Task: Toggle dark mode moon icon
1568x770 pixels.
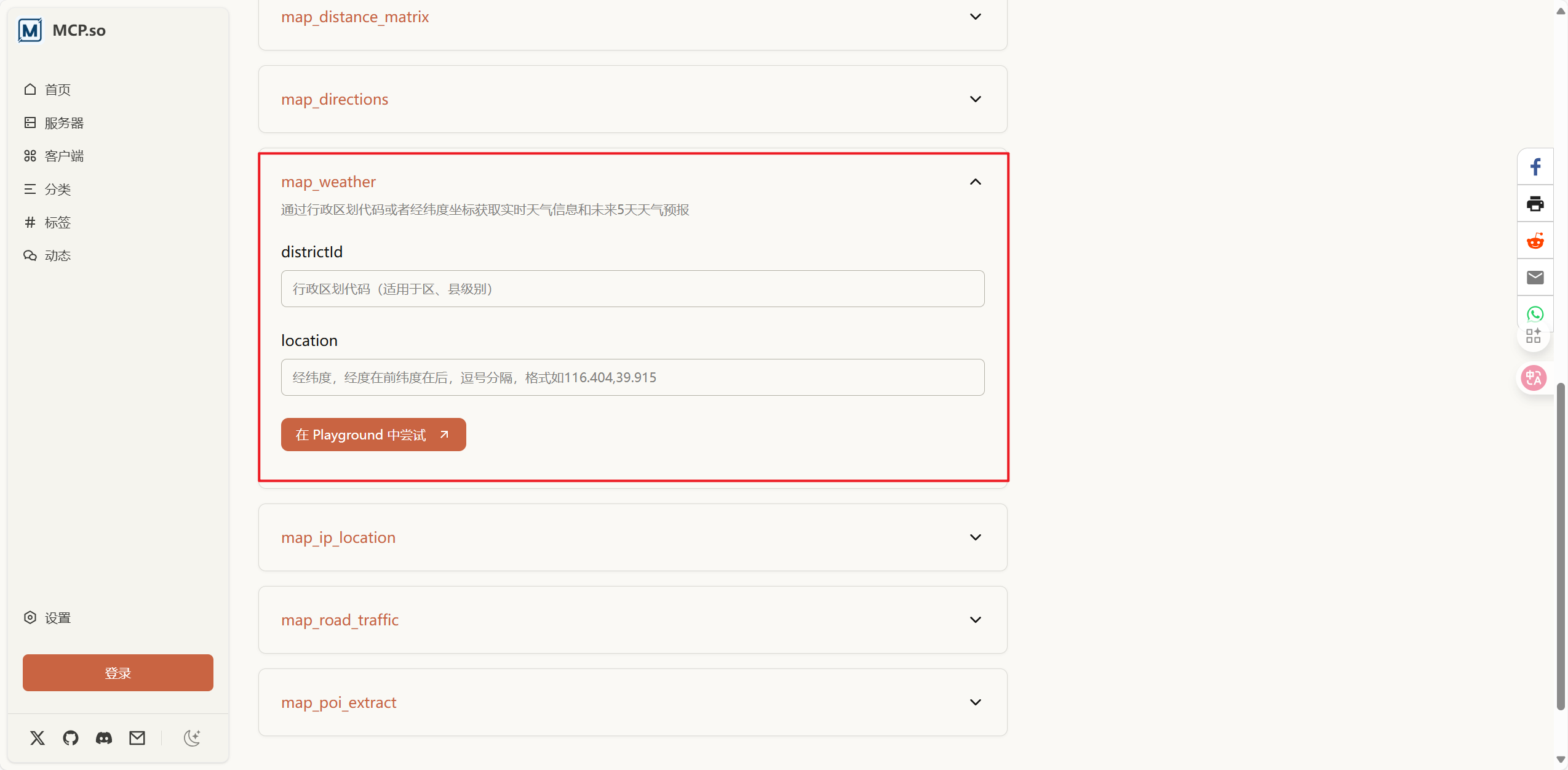Action: [x=192, y=737]
